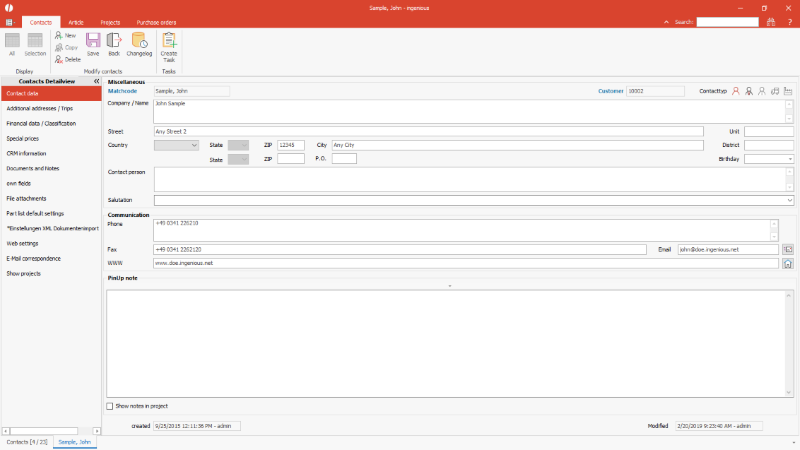Viewport: 800px width, 450px height.
Task: Collapse the Contacts Detailview panel
Action: (95, 80)
